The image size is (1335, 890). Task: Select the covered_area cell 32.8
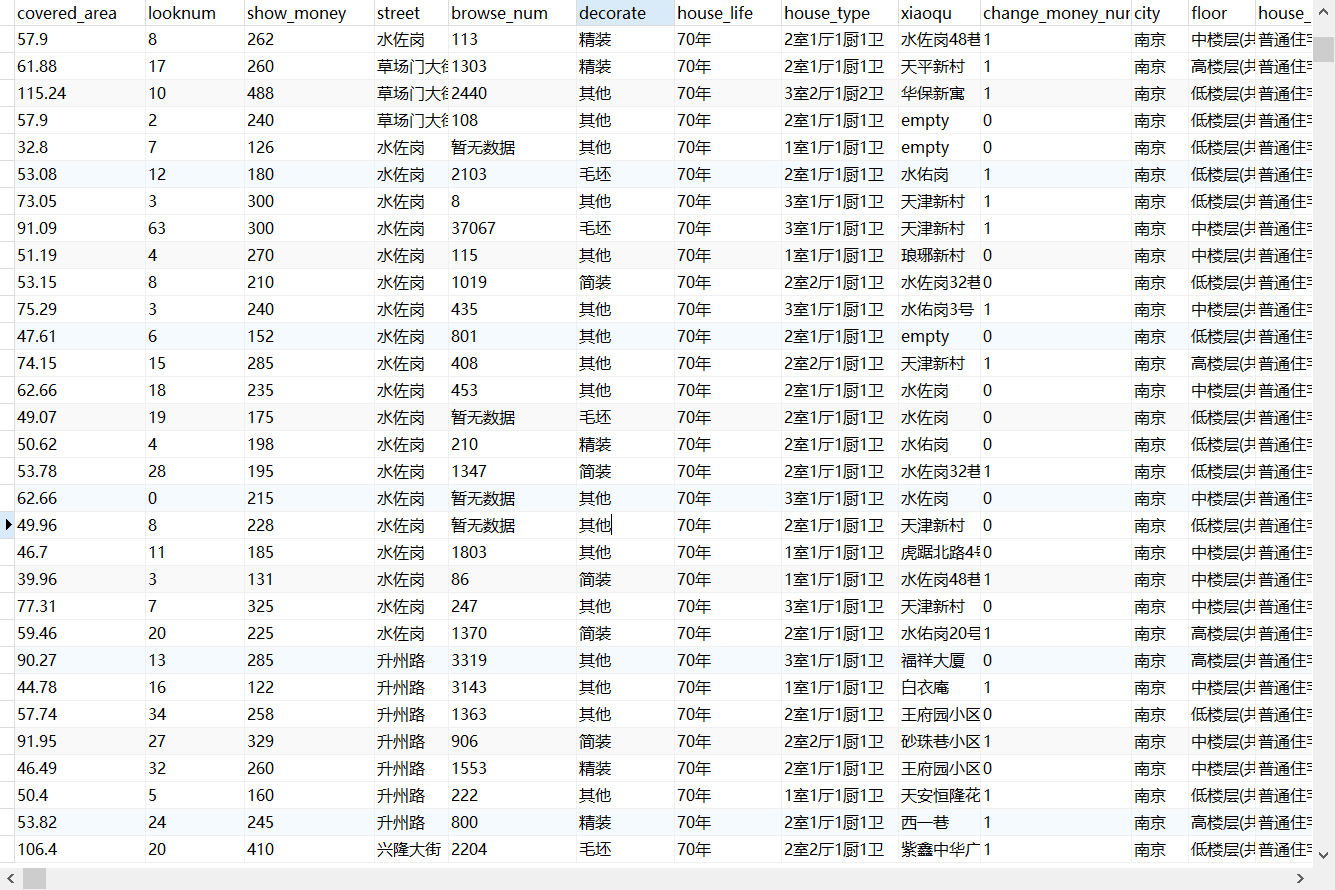pyautogui.click(x=80, y=147)
